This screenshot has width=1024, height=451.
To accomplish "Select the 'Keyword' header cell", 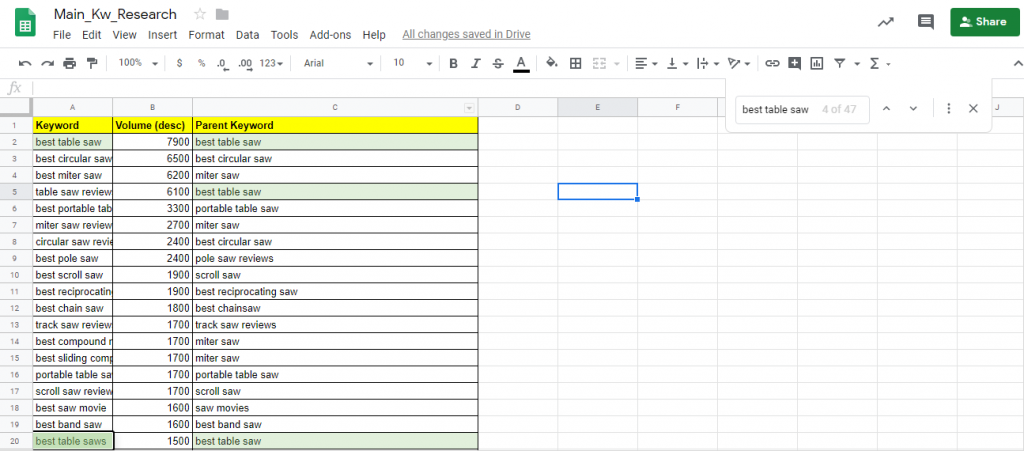I will point(72,125).
